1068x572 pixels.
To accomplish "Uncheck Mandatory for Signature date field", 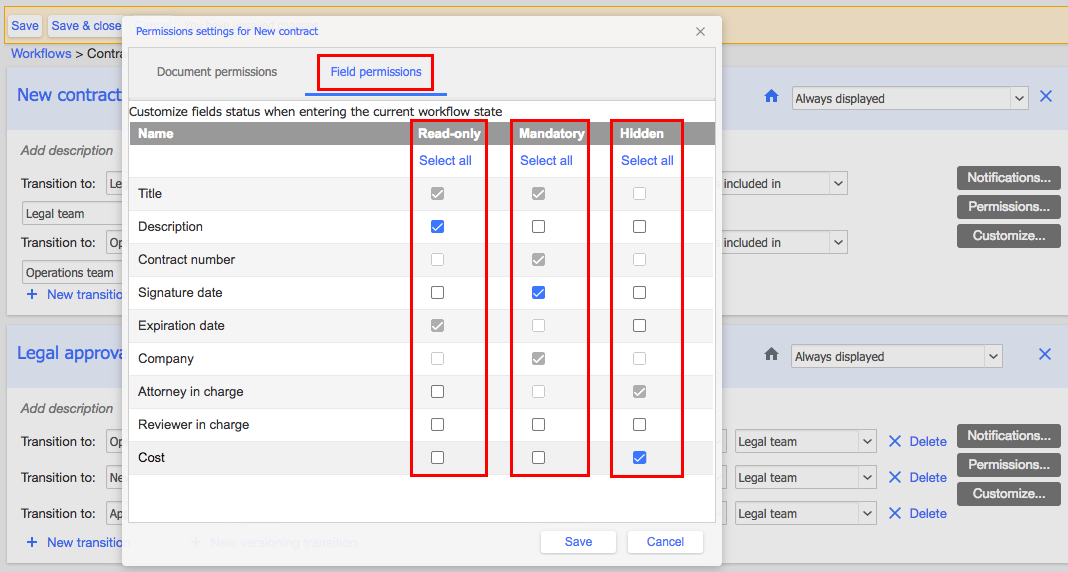I will (538, 293).
